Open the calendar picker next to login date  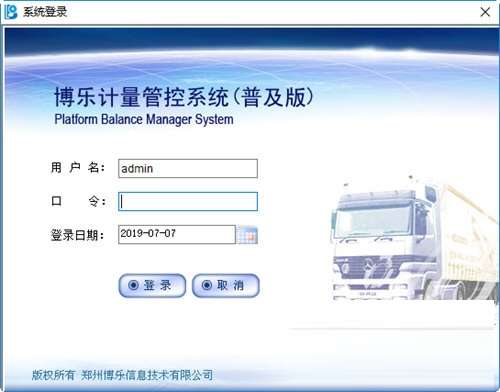[x=247, y=235]
